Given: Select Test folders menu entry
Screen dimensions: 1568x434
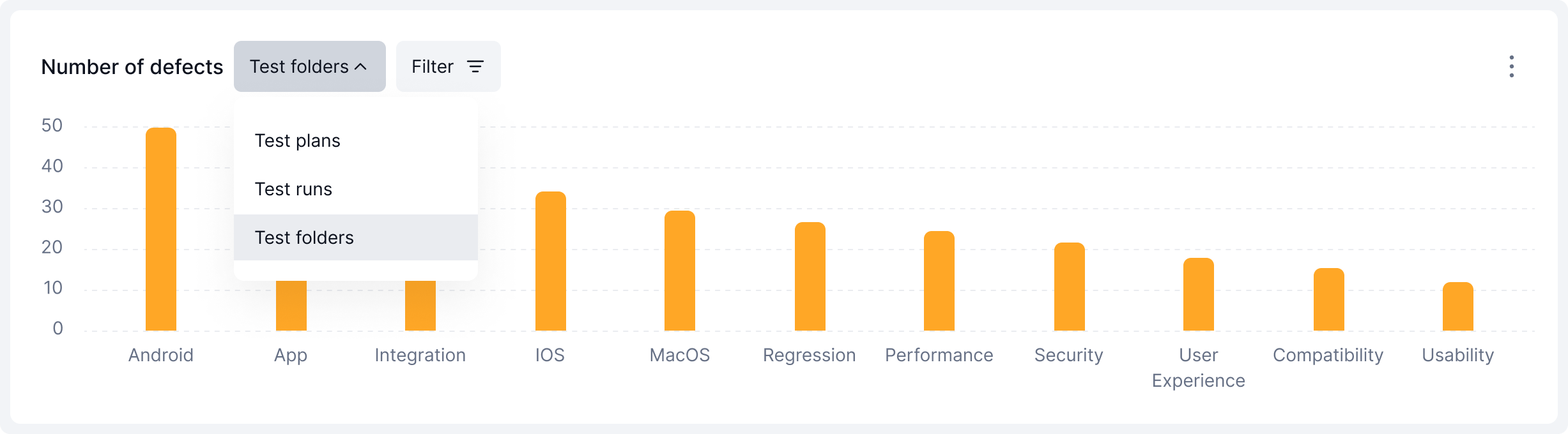Looking at the screenshot, I should pos(304,237).
